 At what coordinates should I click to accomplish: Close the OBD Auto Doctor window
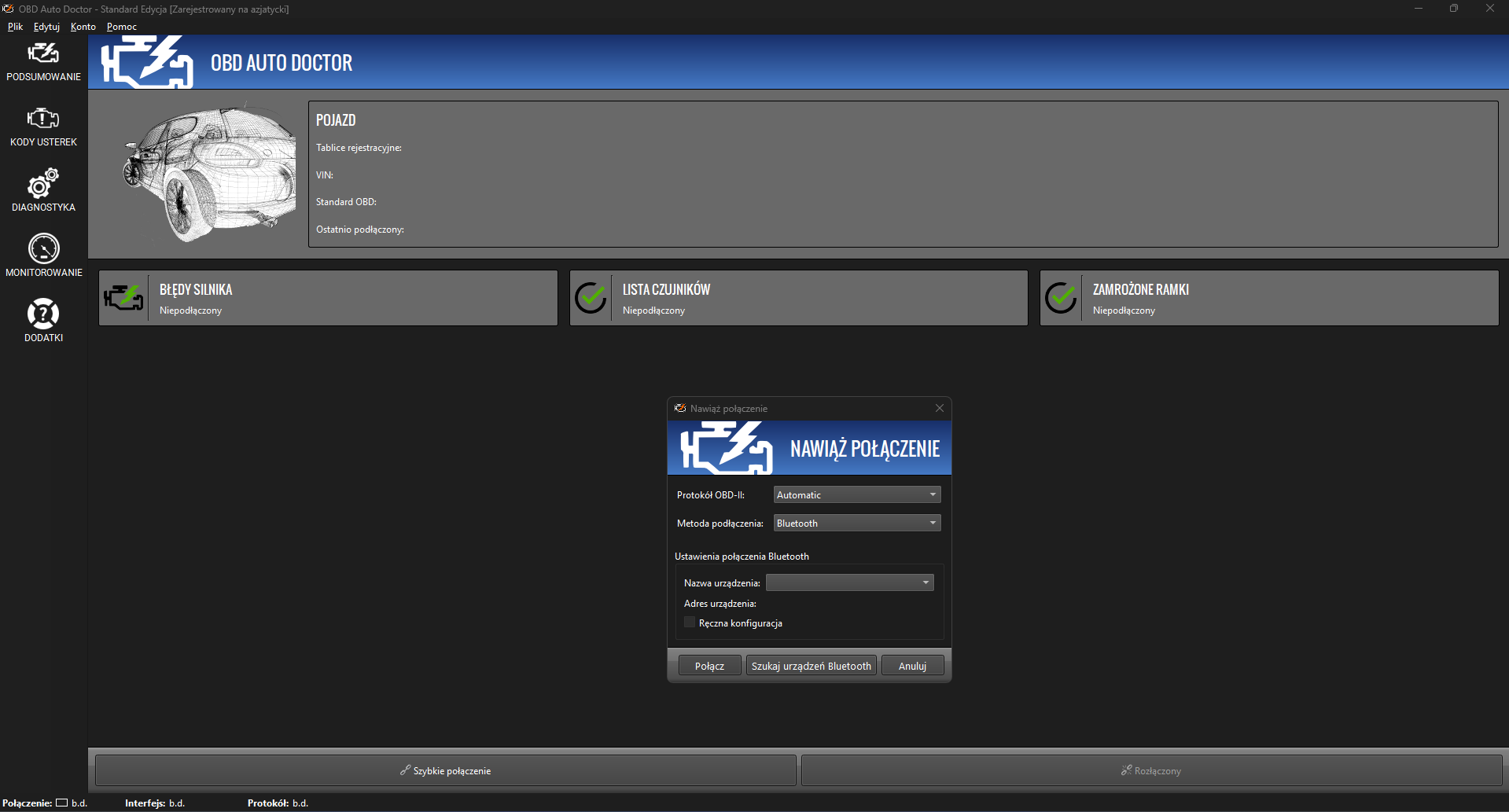pos(1490,9)
